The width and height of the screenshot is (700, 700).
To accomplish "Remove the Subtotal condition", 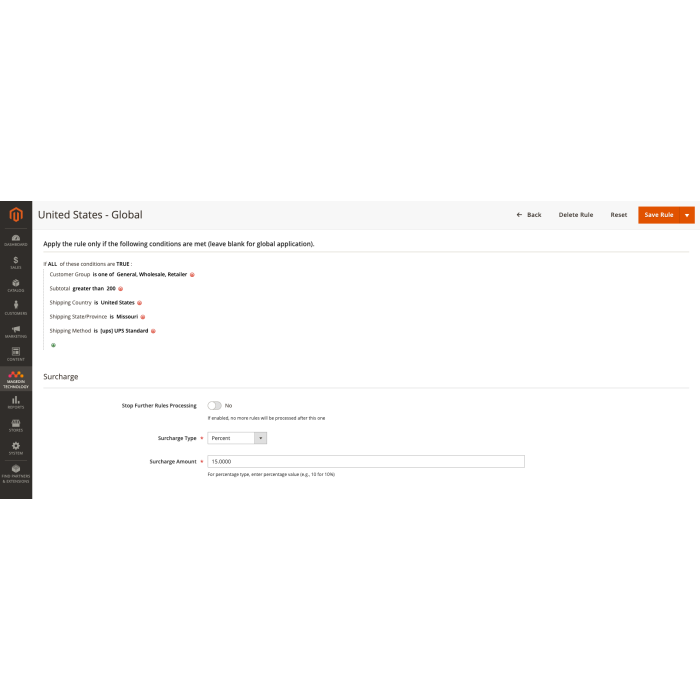I will coord(121,289).
